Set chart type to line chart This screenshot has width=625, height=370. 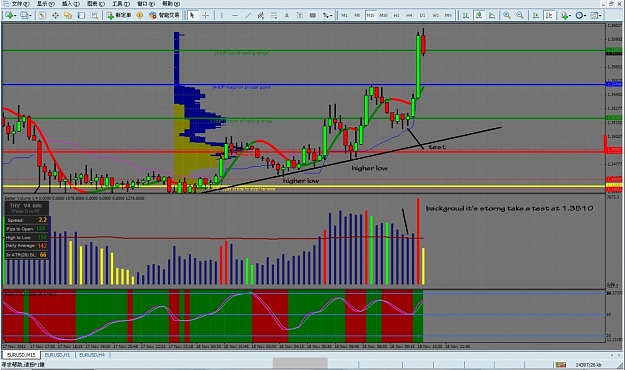coord(492,15)
